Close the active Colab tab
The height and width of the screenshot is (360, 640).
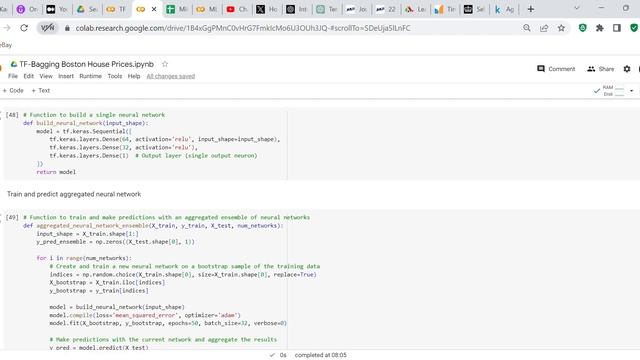[x=154, y=9]
